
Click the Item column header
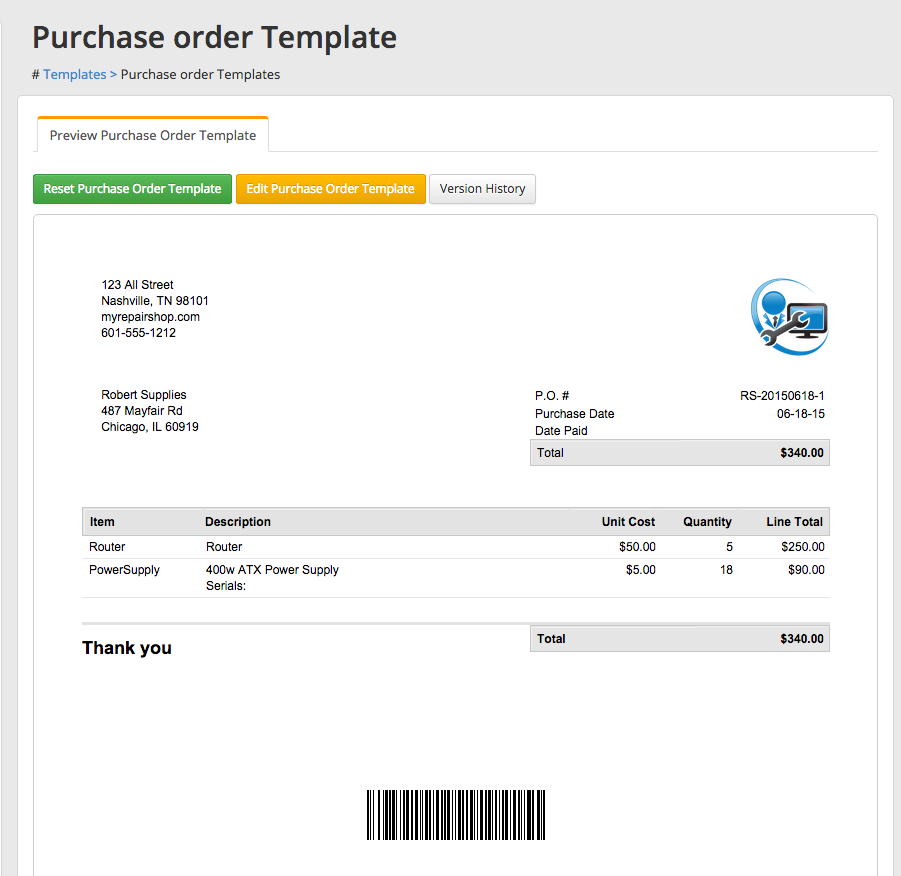(x=102, y=522)
